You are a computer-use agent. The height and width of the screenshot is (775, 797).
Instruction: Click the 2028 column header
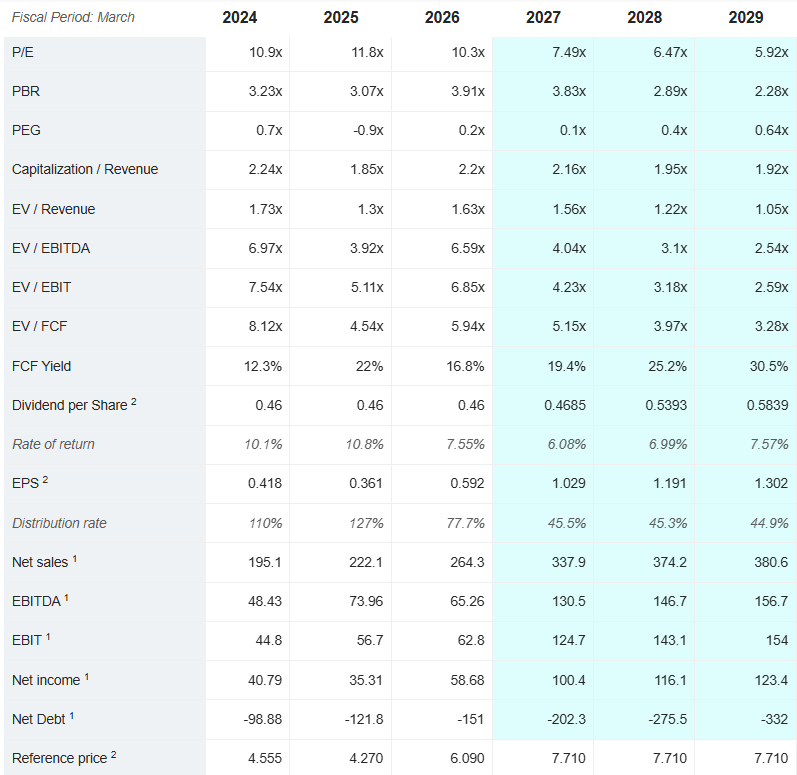[644, 17]
